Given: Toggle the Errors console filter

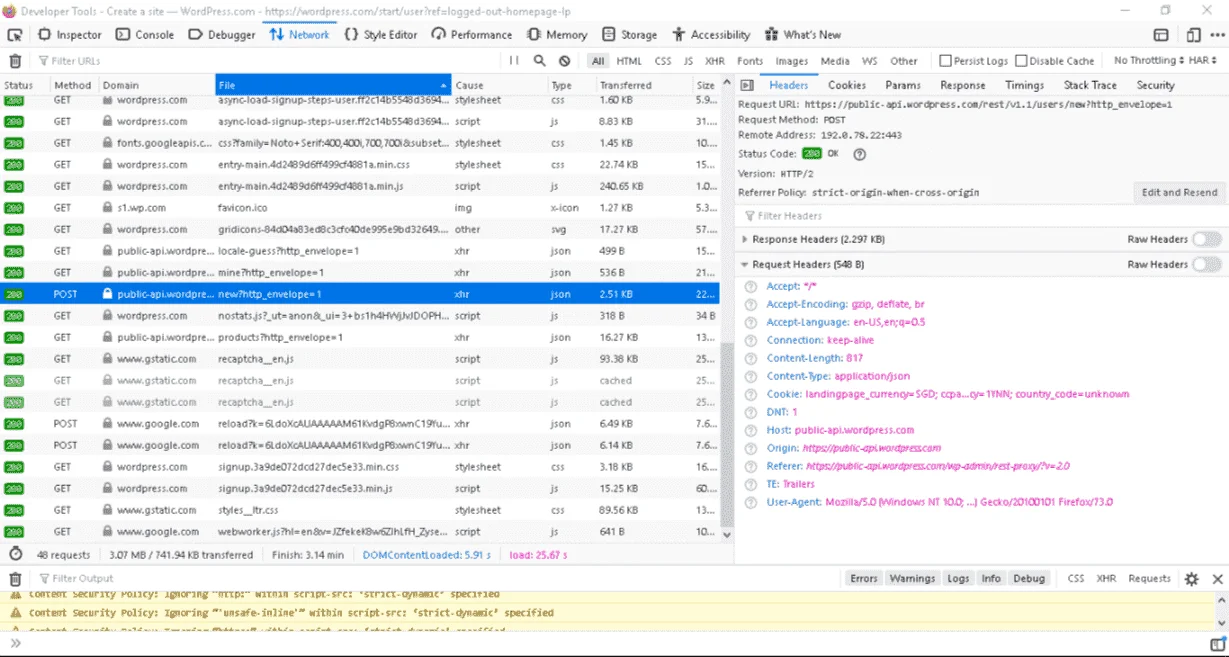Looking at the screenshot, I should point(864,578).
